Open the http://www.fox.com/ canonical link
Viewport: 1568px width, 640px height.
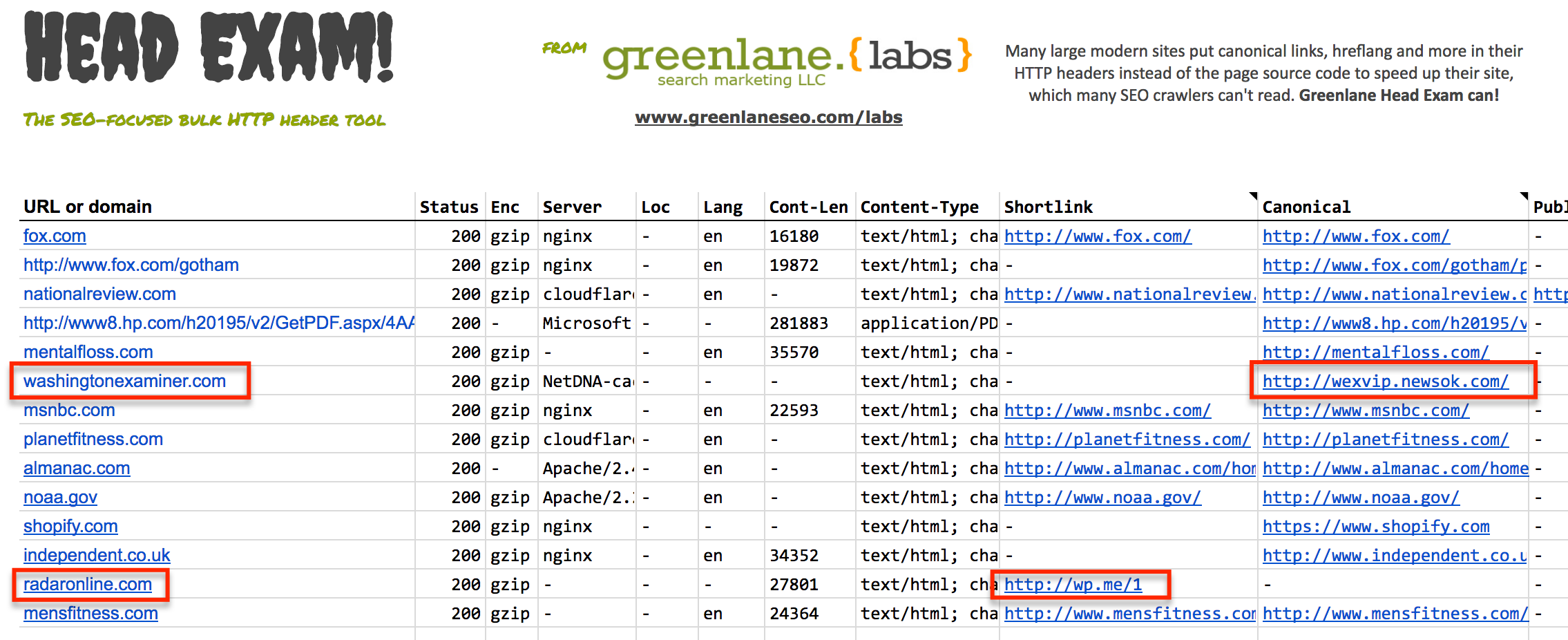click(1356, 236)
